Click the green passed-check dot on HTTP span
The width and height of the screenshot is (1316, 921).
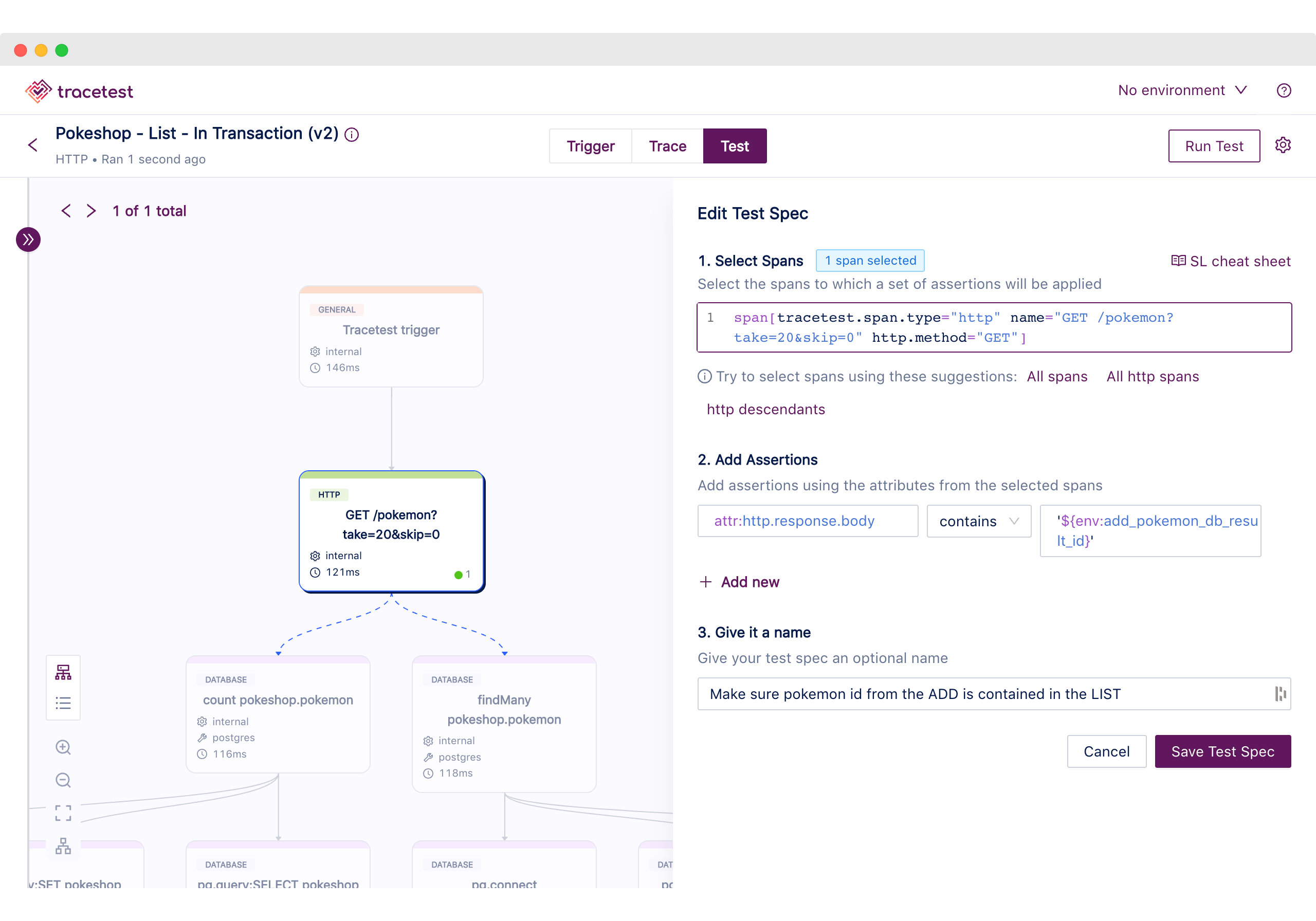pyautogui.click(x=458, y=575)
